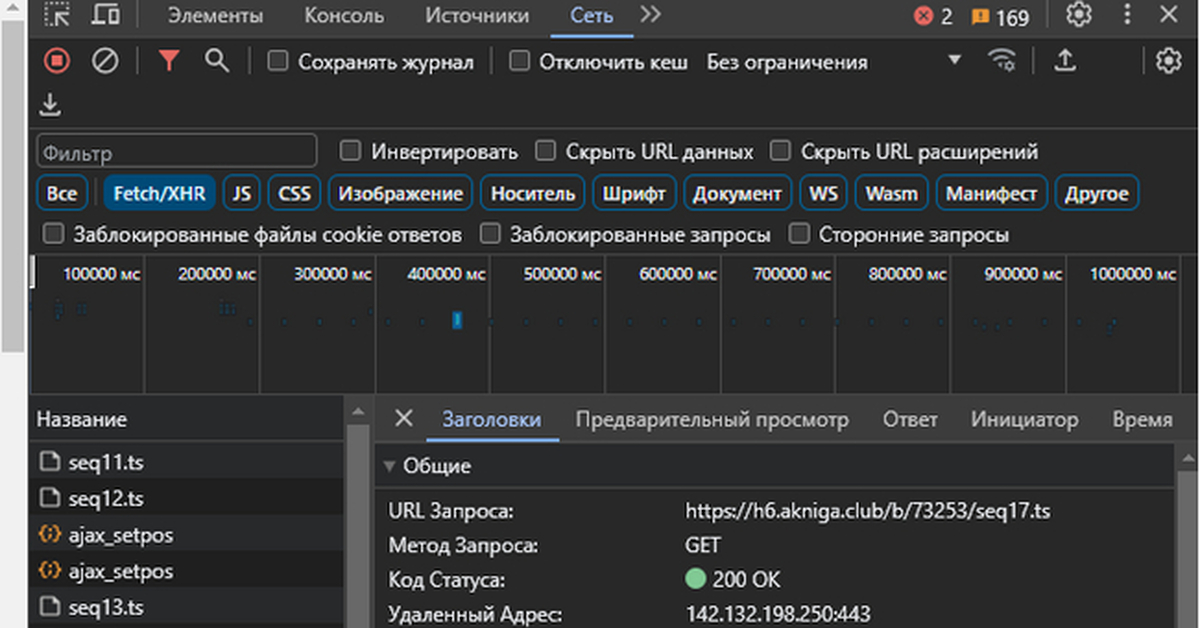Image resolution: width=1200 pixels, height=628 pixels.
Task: Import HAR file with the download arrow icon
Action: tap(50, 104)
